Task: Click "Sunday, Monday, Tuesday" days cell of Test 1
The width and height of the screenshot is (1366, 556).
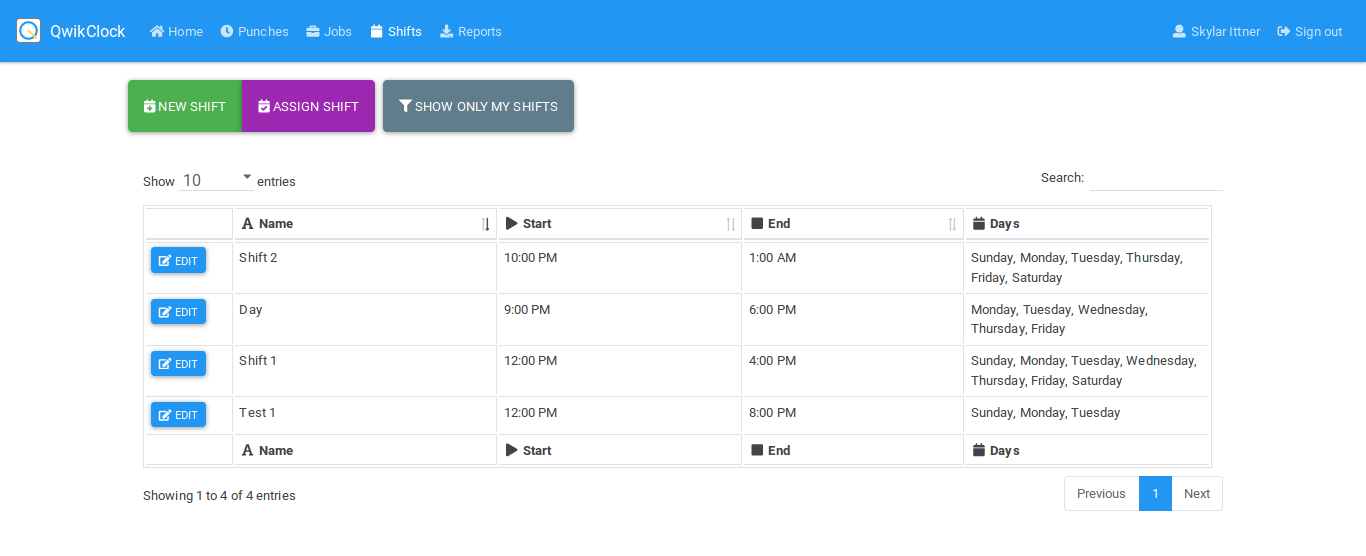Action: pyautogui.click(x=1087, y=415)
